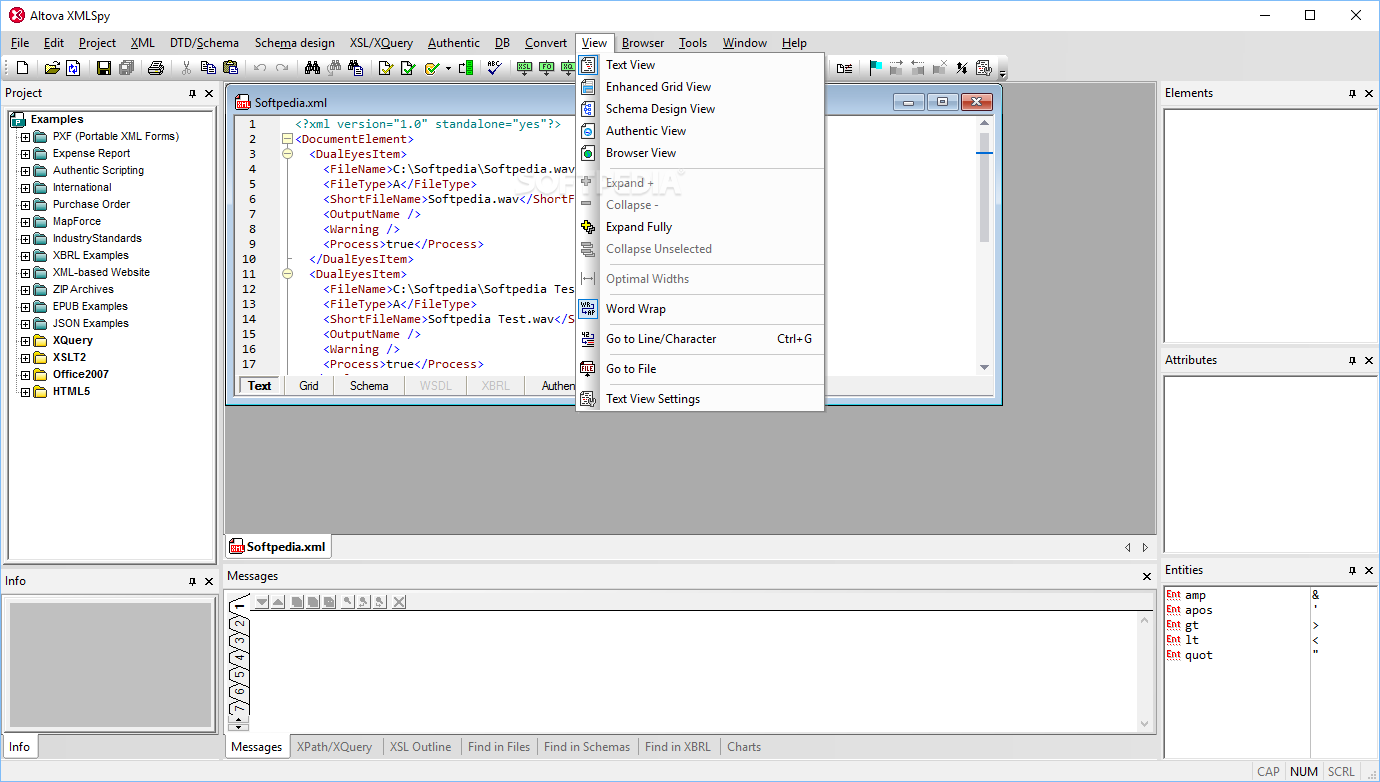Click the Reload document icon
1380x782 pixels.
tap(73, 68)
